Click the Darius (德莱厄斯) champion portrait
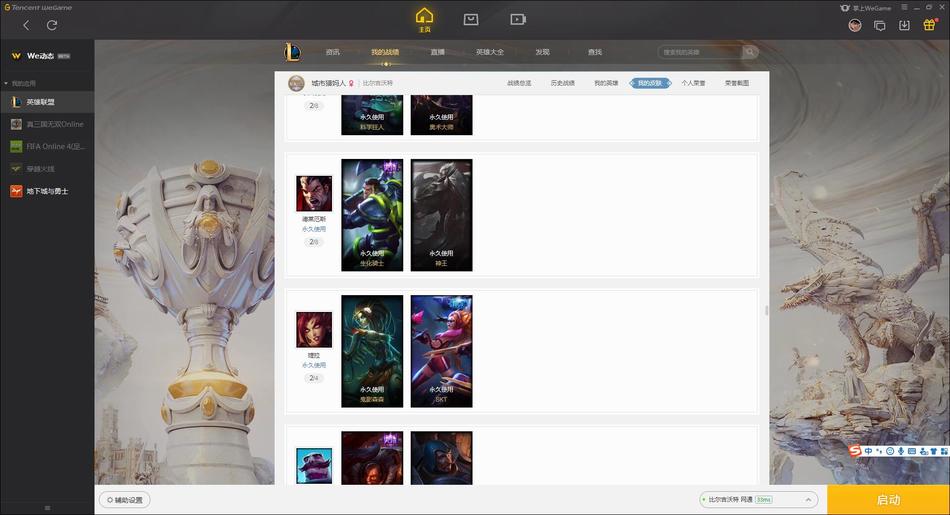This screenshot has width=950, height=515. [x=314, y=193]
